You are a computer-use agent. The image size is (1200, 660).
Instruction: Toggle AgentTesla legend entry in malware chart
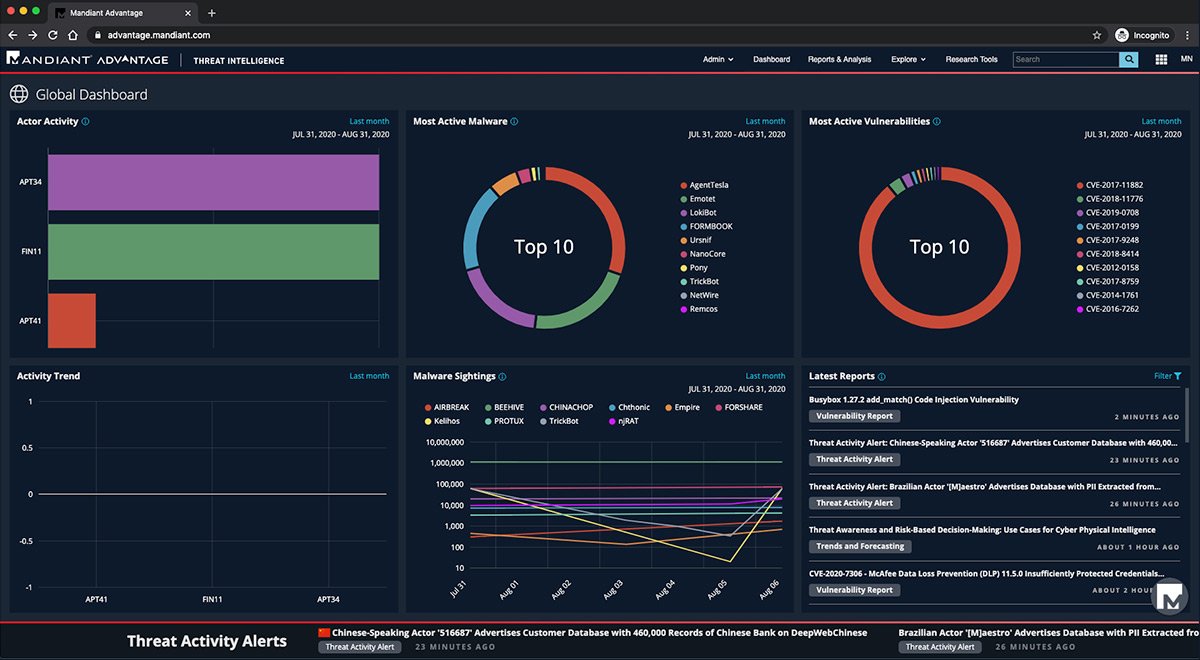(708, 185)
